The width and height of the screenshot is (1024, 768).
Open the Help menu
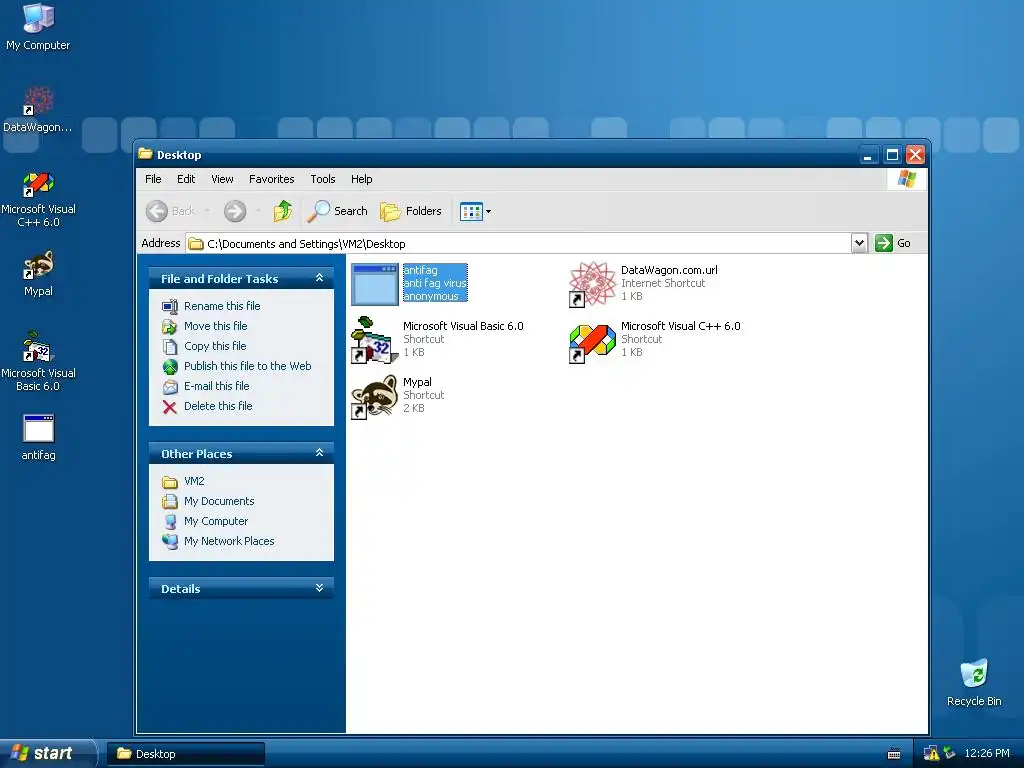pyautogui.click(x=361, y=179)
